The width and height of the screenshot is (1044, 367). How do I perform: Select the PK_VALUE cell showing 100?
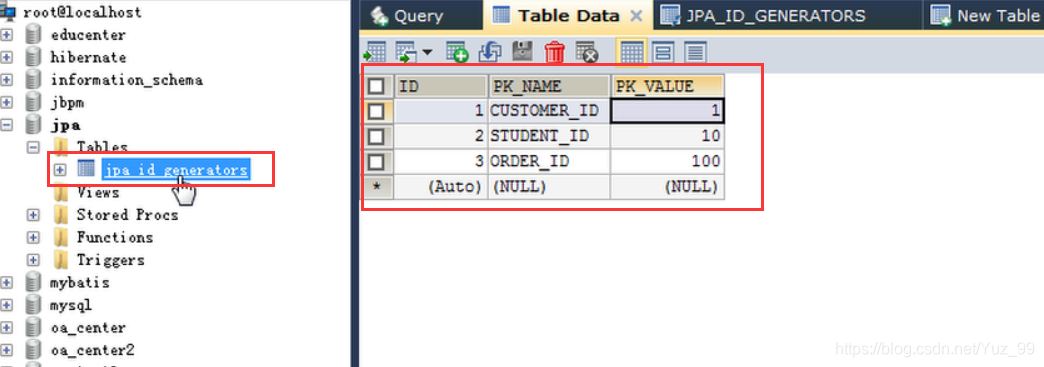coord(667,161)
